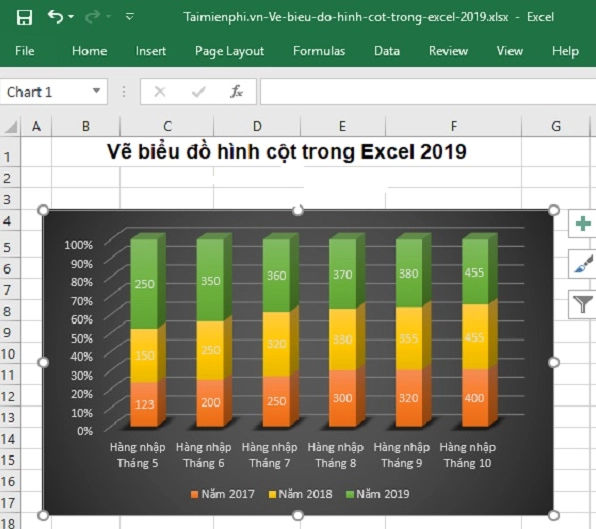Select column C header

pos(167,126)
